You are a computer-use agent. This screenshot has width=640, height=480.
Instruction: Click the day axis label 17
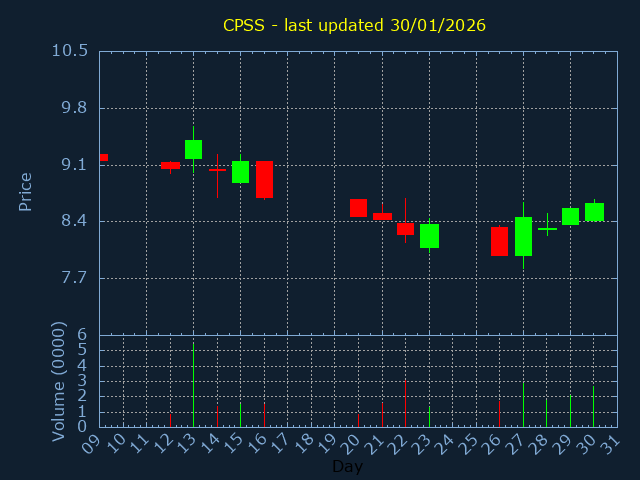279,443
